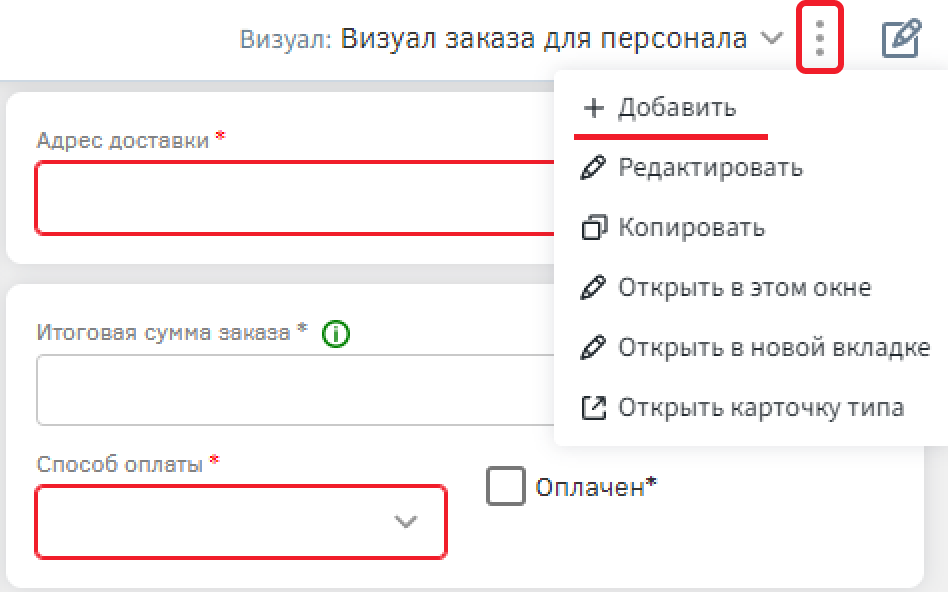The image size is (948, 592).
Task: Click pencil icon beside Открыть в этом окне
Action: click(593, 288)
